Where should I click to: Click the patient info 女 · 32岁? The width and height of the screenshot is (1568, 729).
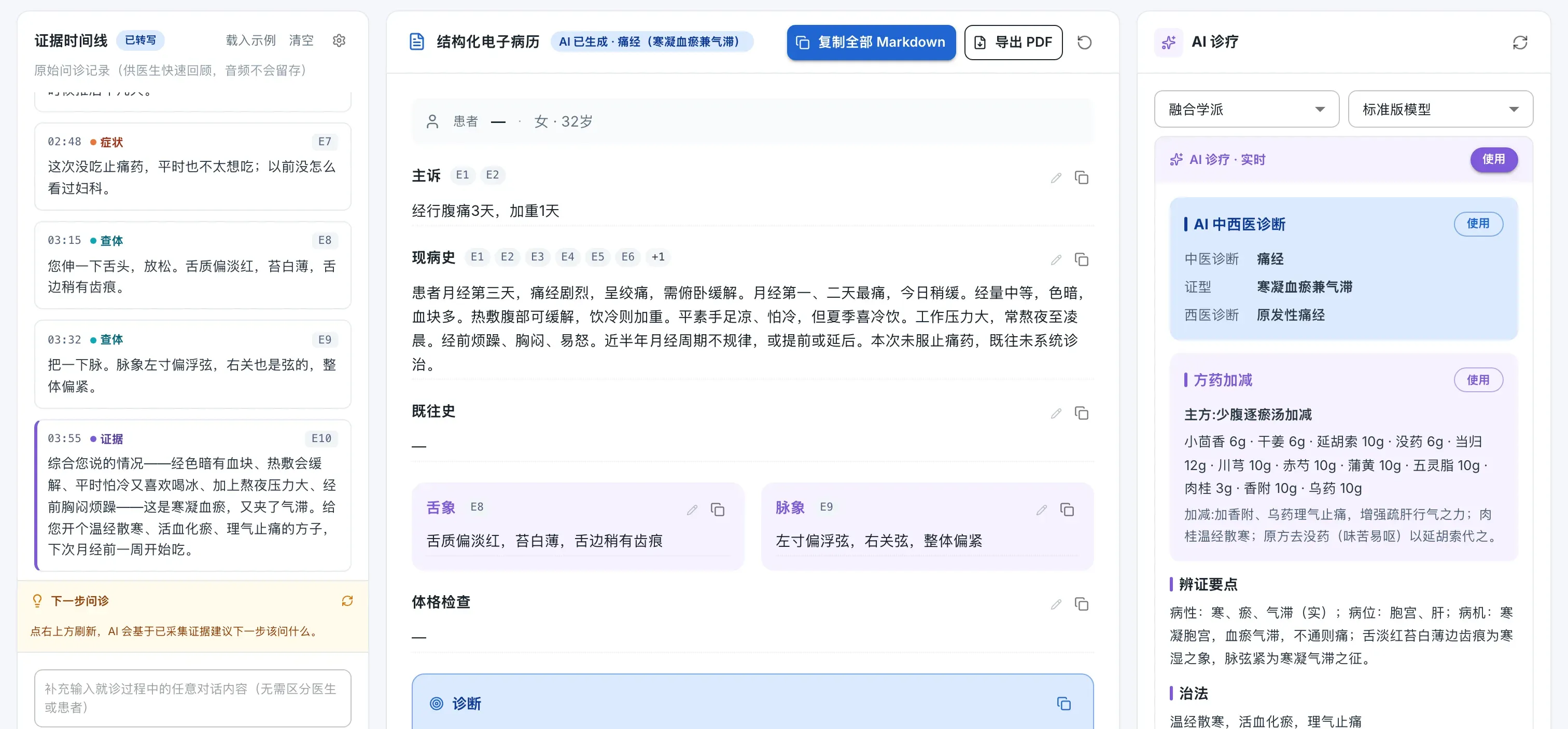pos(563,121)
